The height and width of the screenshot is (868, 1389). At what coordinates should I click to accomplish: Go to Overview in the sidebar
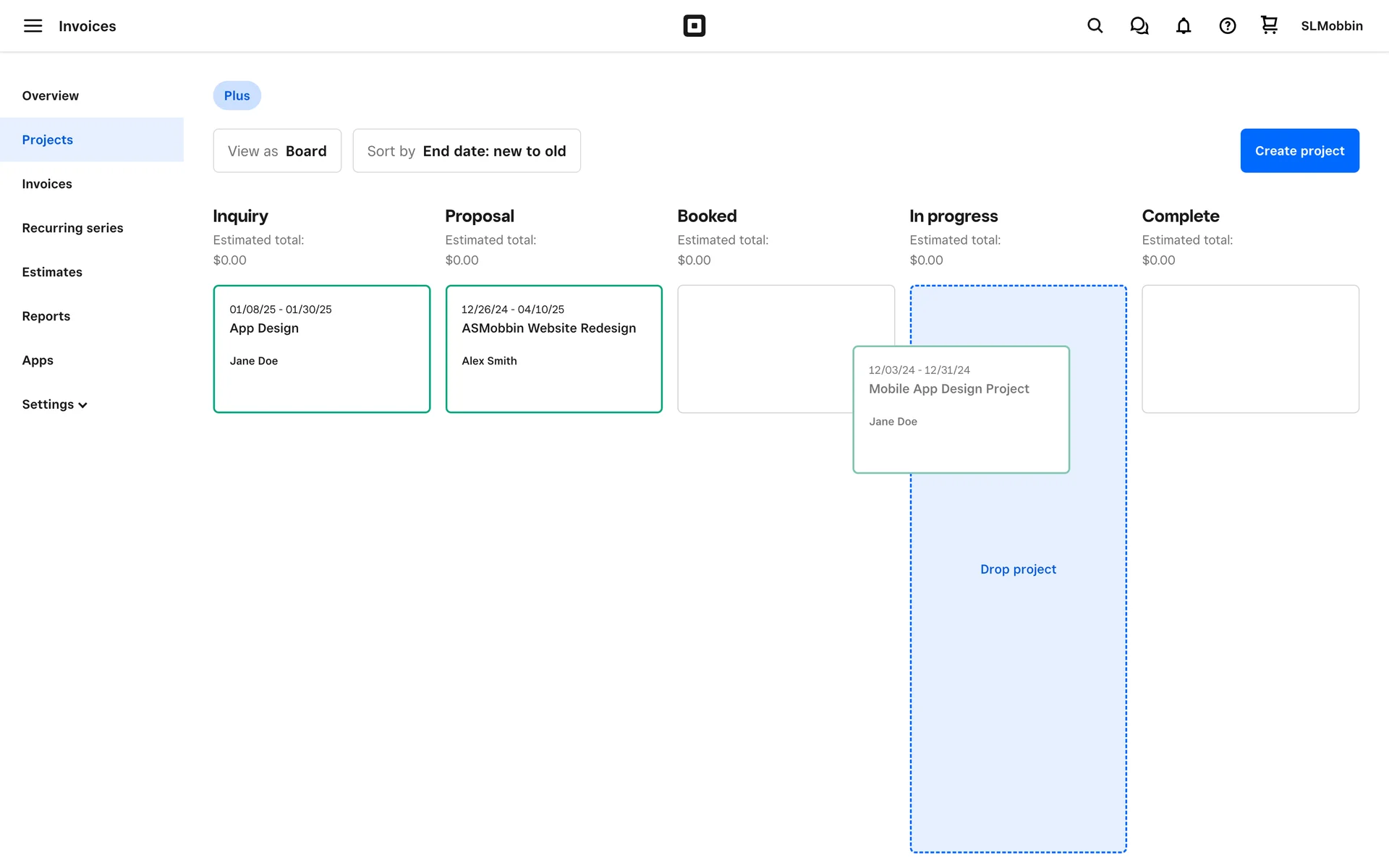tap(50, 95)
